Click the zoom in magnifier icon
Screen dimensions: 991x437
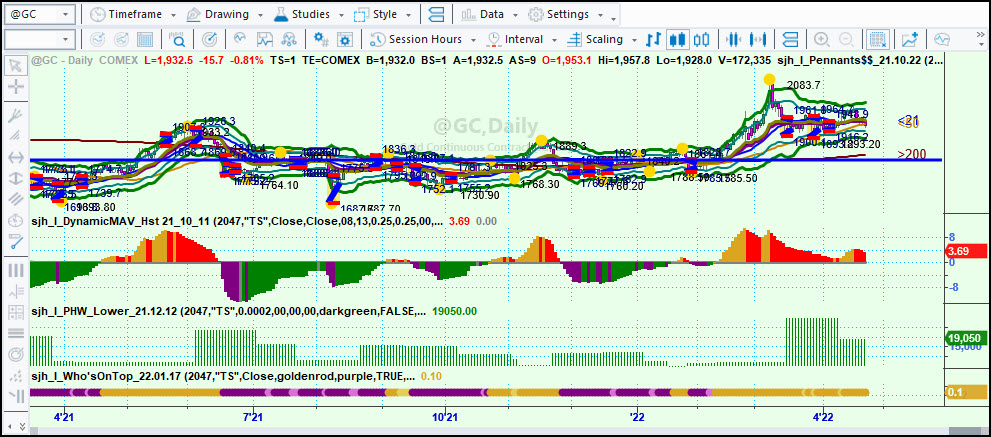click(822, 39)
